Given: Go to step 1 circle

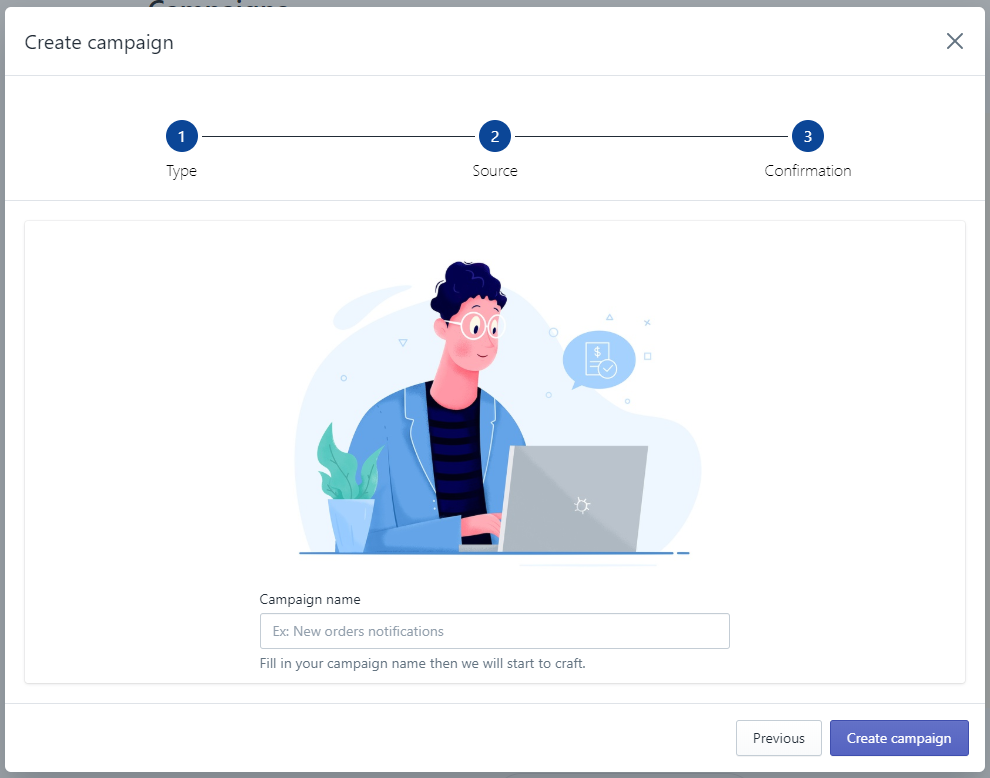Looking at the screenshot, I should [x=182, y=136].
